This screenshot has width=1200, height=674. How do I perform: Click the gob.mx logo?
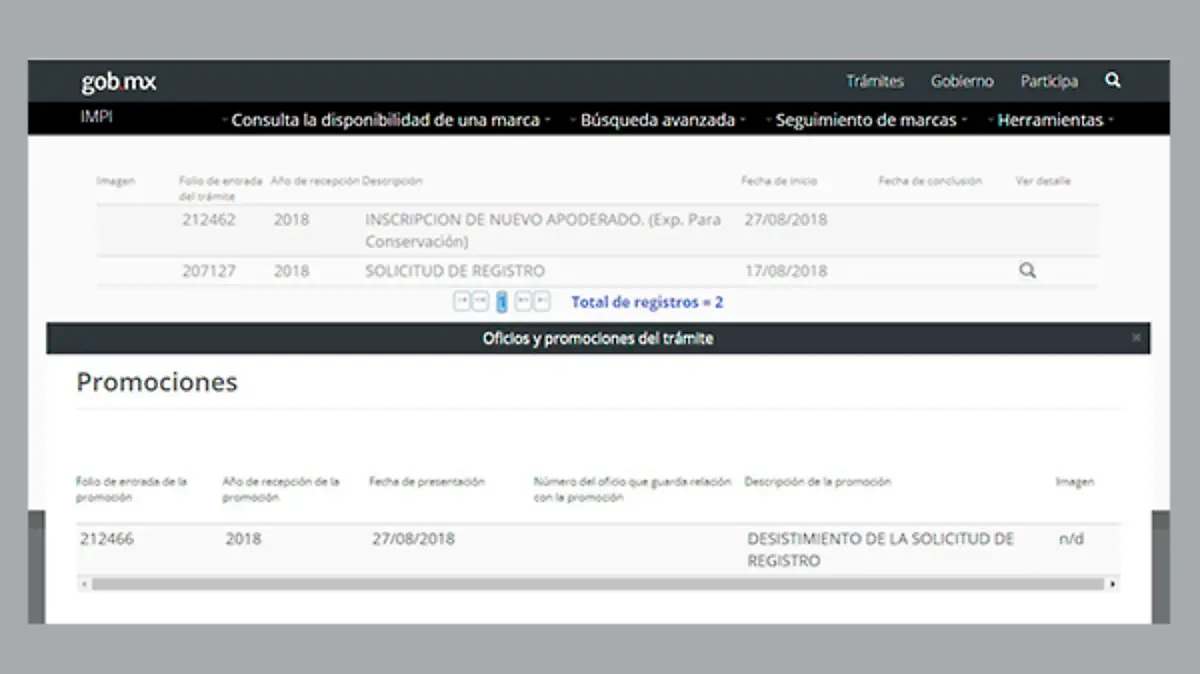(x=116, y=82)
